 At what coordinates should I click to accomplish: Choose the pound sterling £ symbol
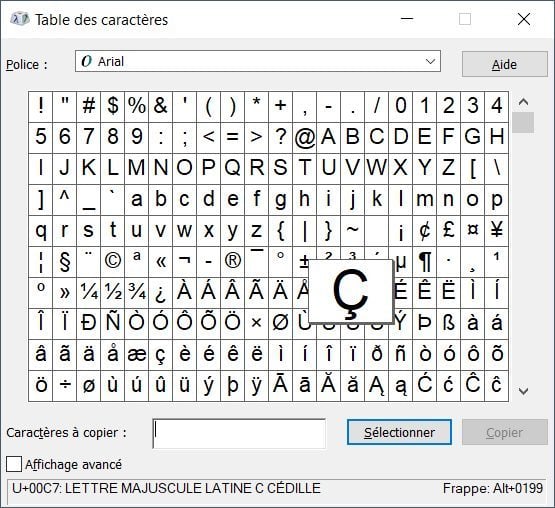pyautogui.click(x=448, y=231)
